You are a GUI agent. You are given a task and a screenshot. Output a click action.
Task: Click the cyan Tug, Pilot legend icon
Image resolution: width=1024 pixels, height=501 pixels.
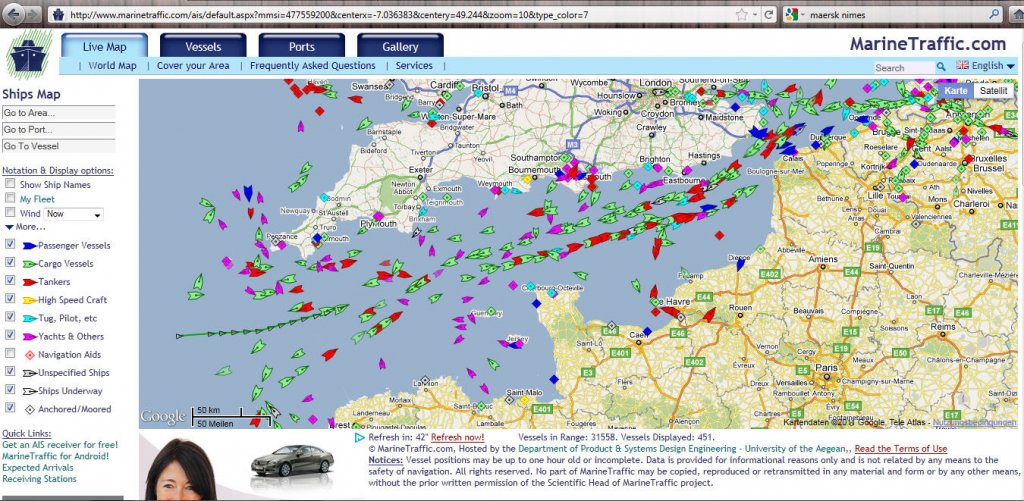[29, 318]
